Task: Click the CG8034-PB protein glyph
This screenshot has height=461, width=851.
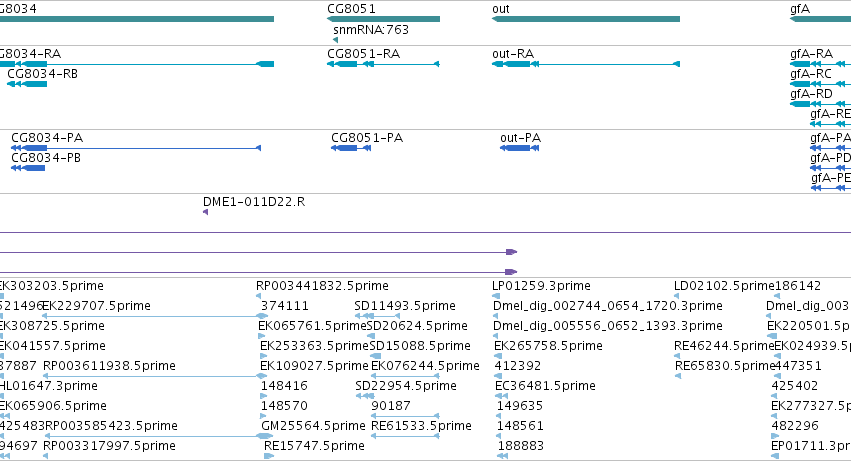Action: pyautogui.click(x=28, y=168)
